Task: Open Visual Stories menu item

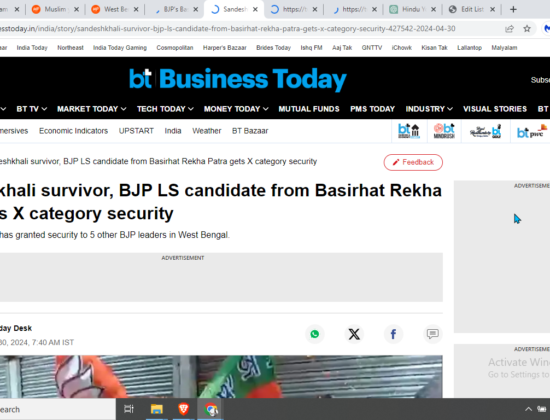Action: (495, 109)
